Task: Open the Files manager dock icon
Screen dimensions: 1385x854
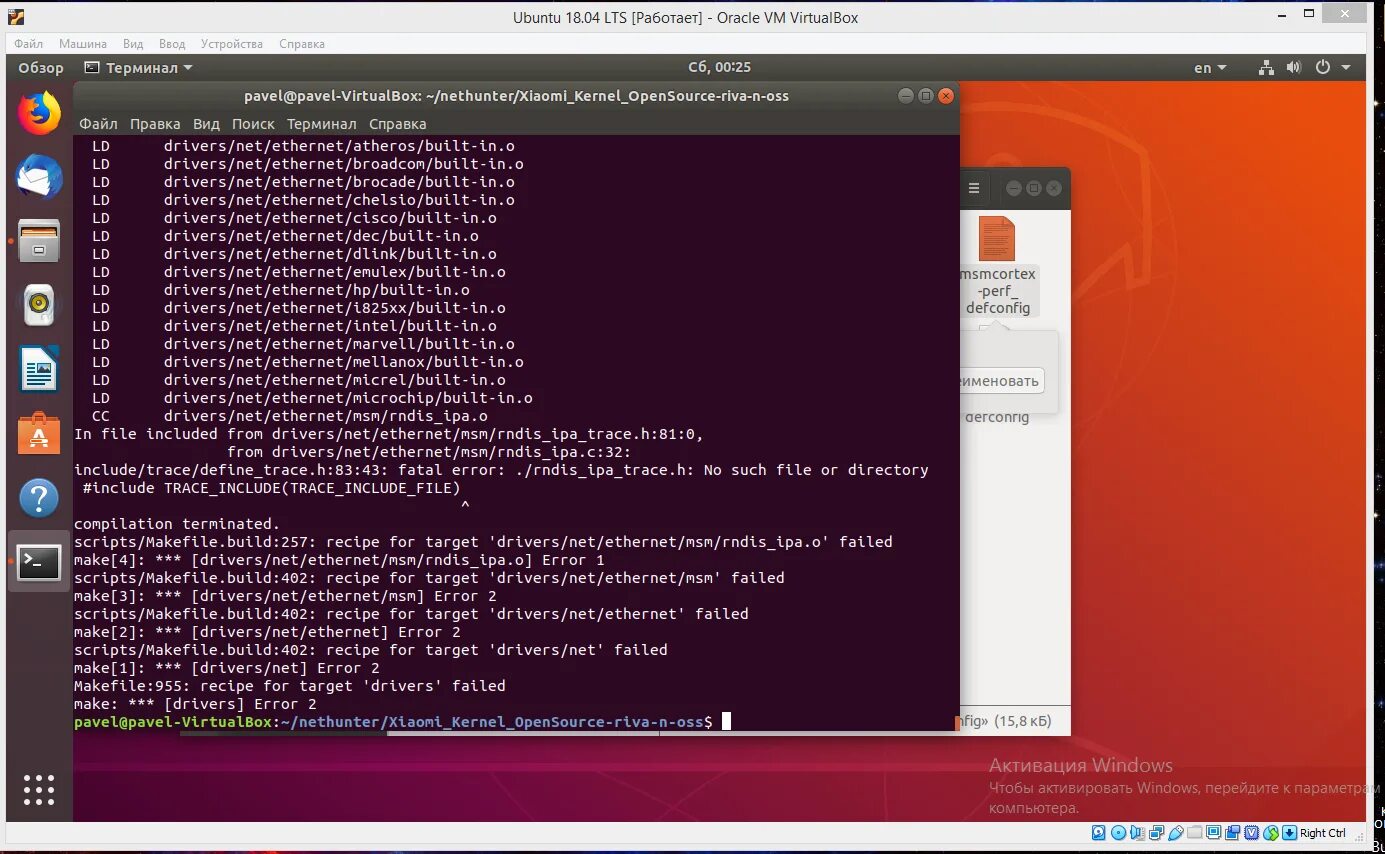Action: coord(39,241)
